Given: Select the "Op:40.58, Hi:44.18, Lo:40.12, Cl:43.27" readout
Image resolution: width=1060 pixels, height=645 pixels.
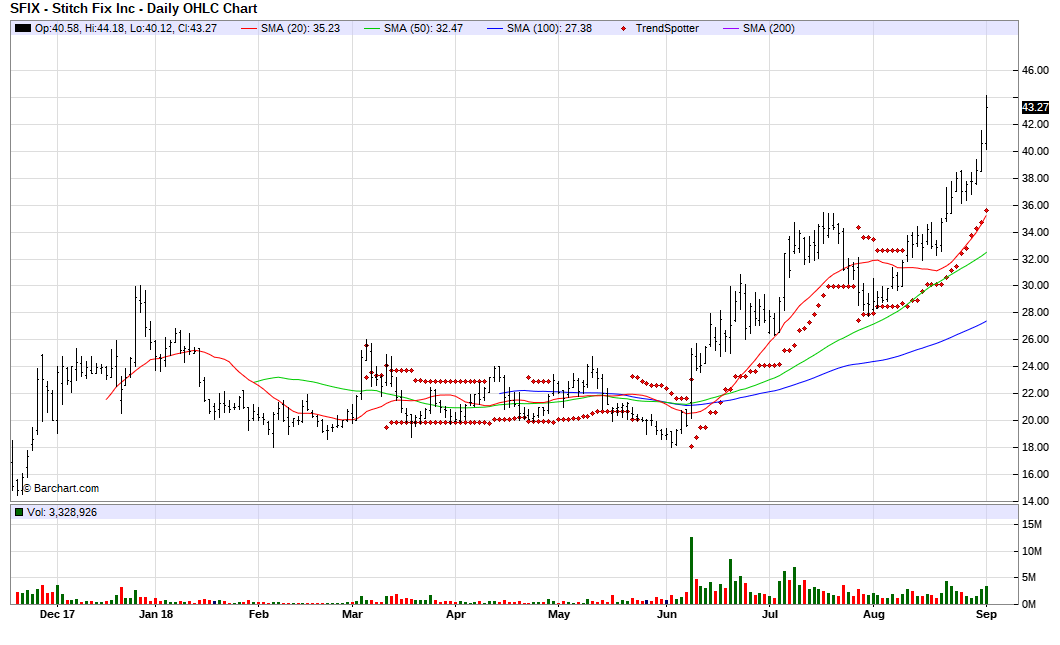Looking at the screenshot, I should coord(126,28).
